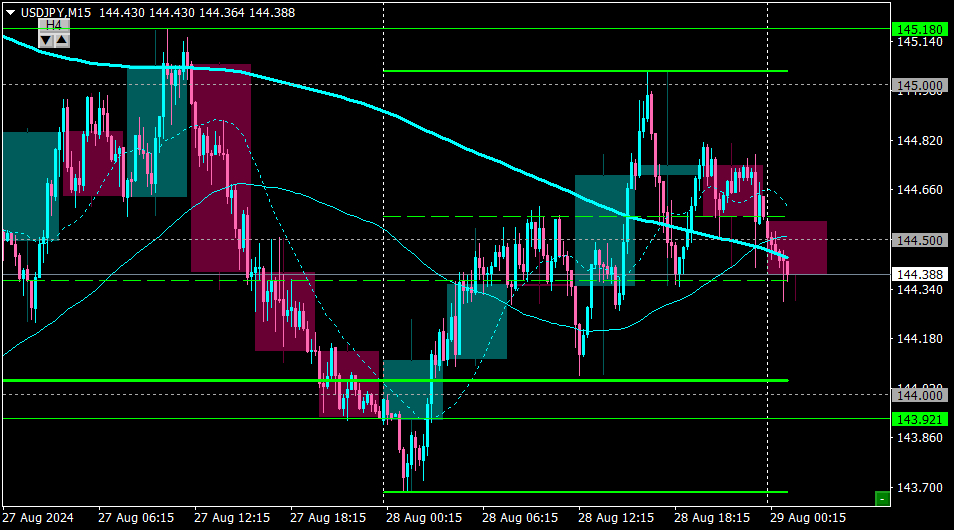Click the 144.500 level price label

(919, 240)
